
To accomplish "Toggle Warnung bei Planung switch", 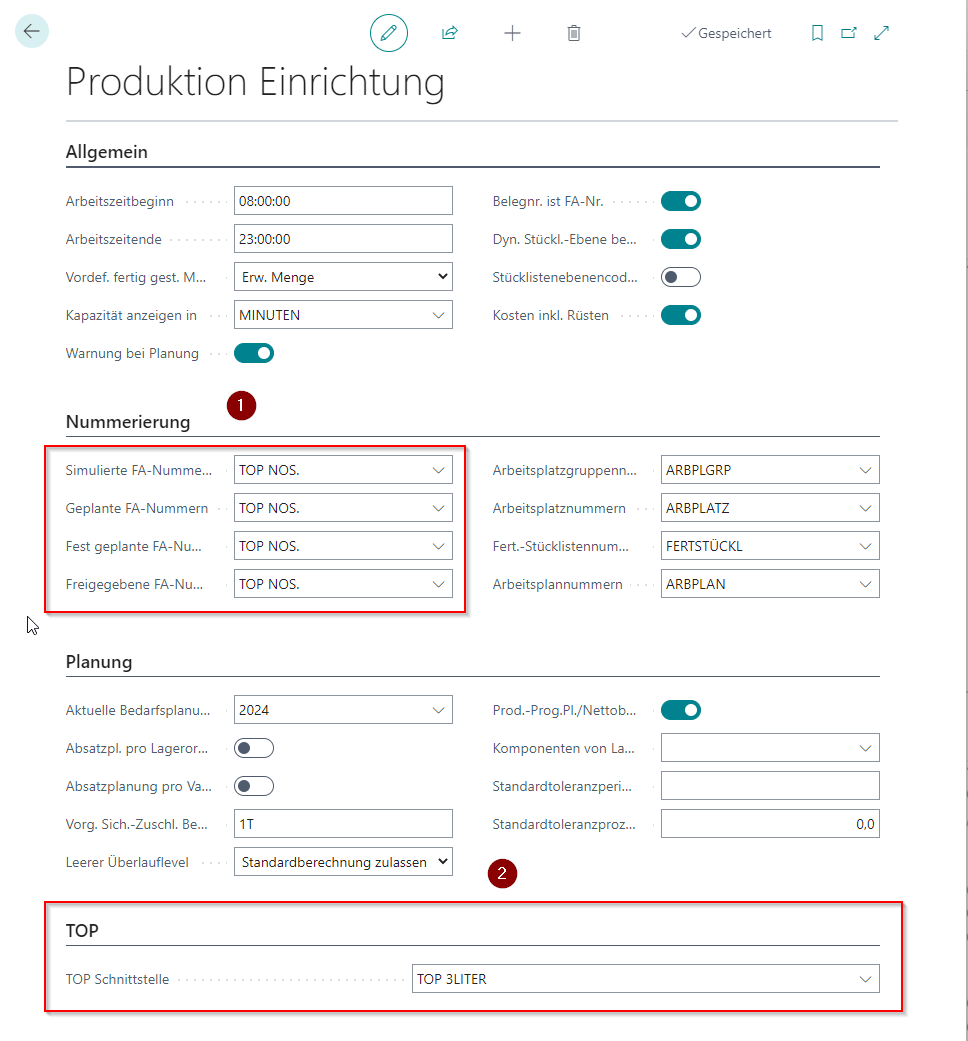I will [x=254, y=353].
